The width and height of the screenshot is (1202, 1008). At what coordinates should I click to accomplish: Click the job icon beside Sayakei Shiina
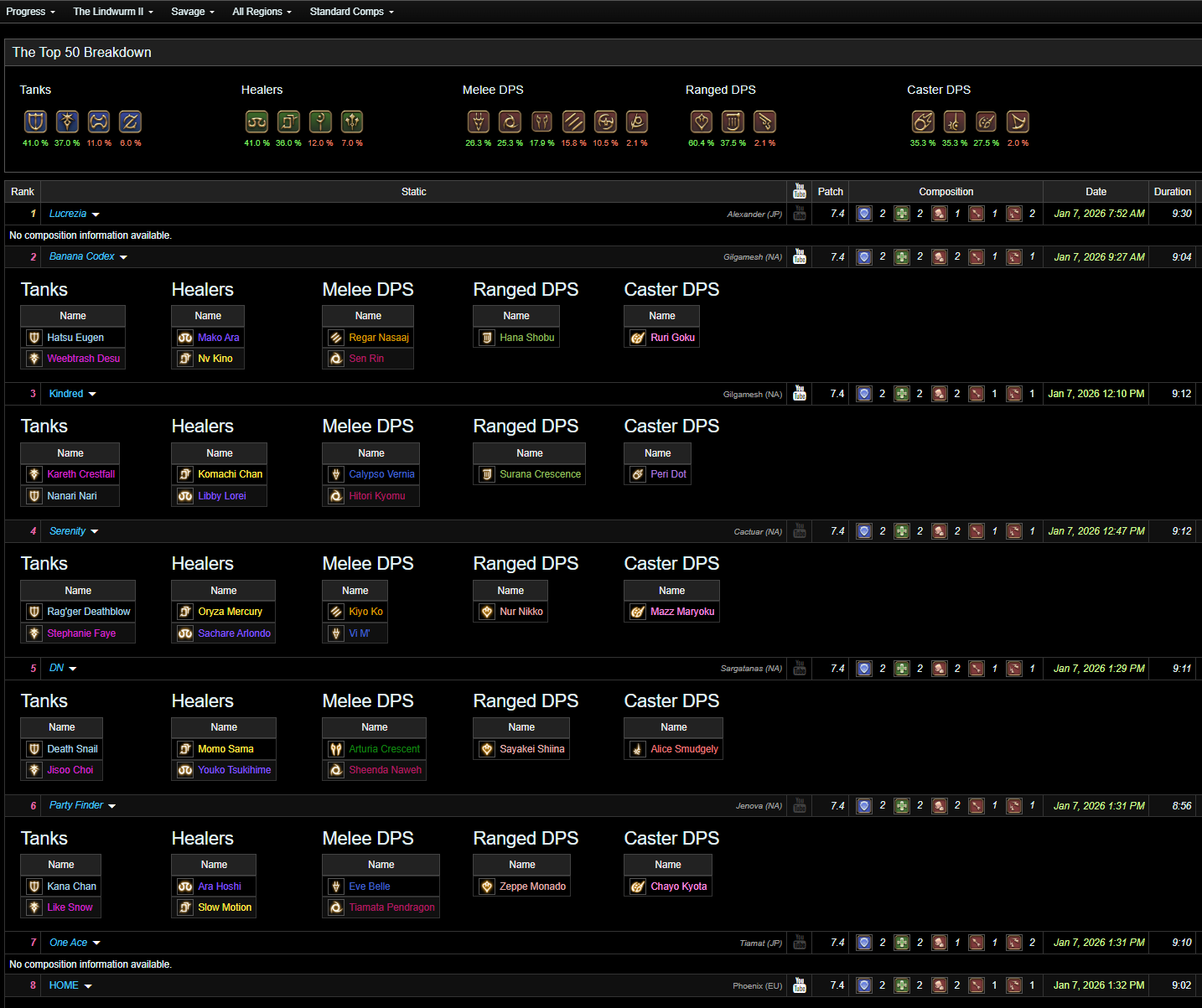[x=487, y=749]
